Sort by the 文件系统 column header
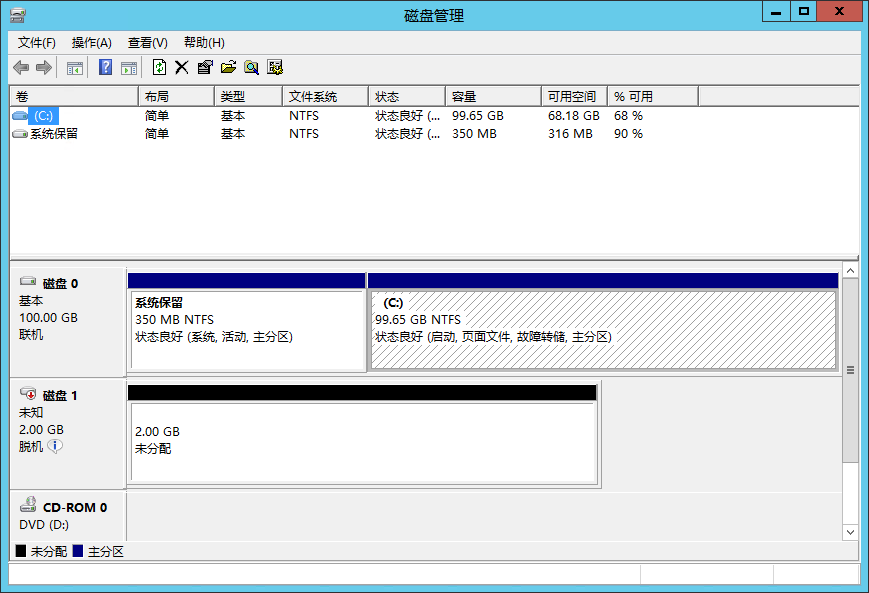This screenshot has width=869, height=593. pyautogui.click(x=325, y=96)
